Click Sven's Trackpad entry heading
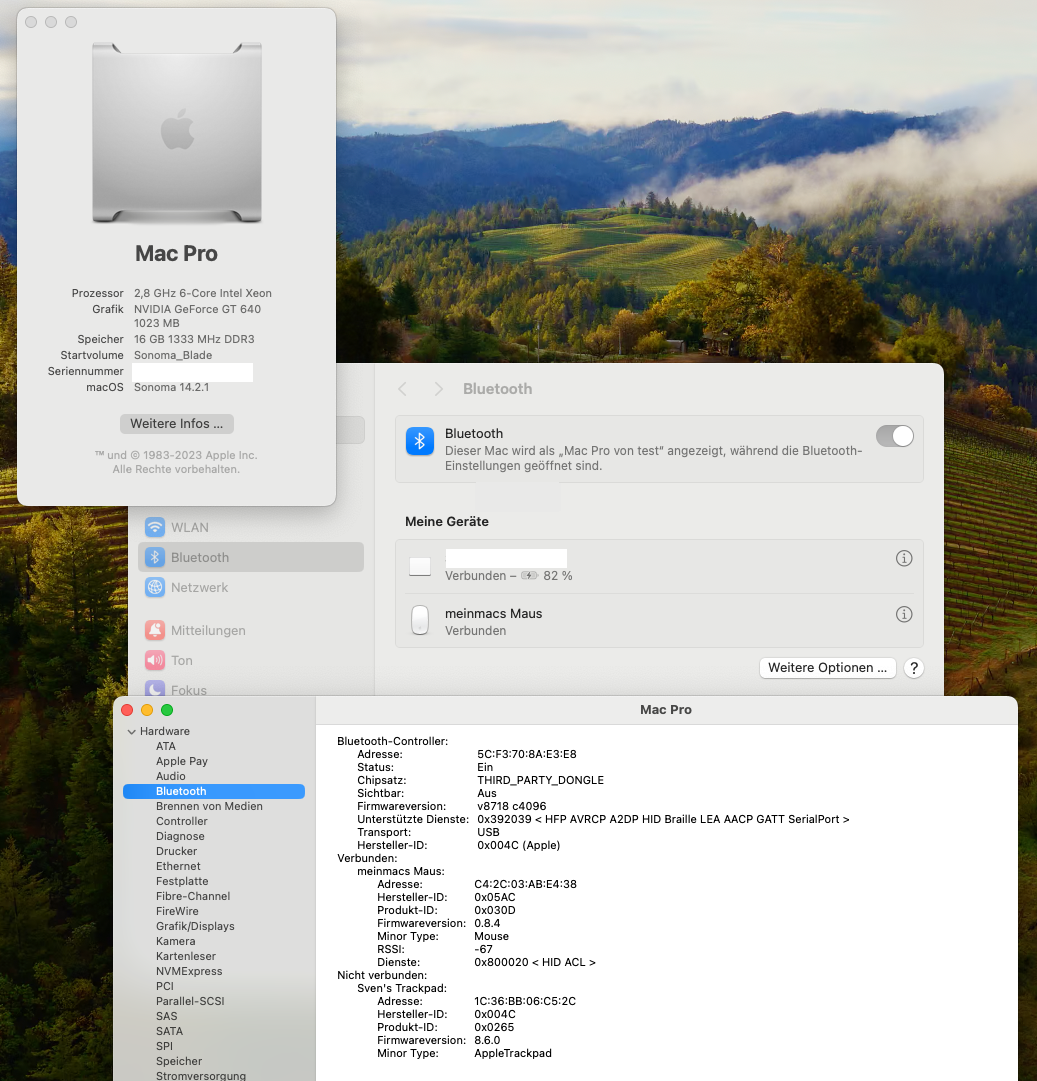This screenshot has width=1037, height=1081. point(402,989)
